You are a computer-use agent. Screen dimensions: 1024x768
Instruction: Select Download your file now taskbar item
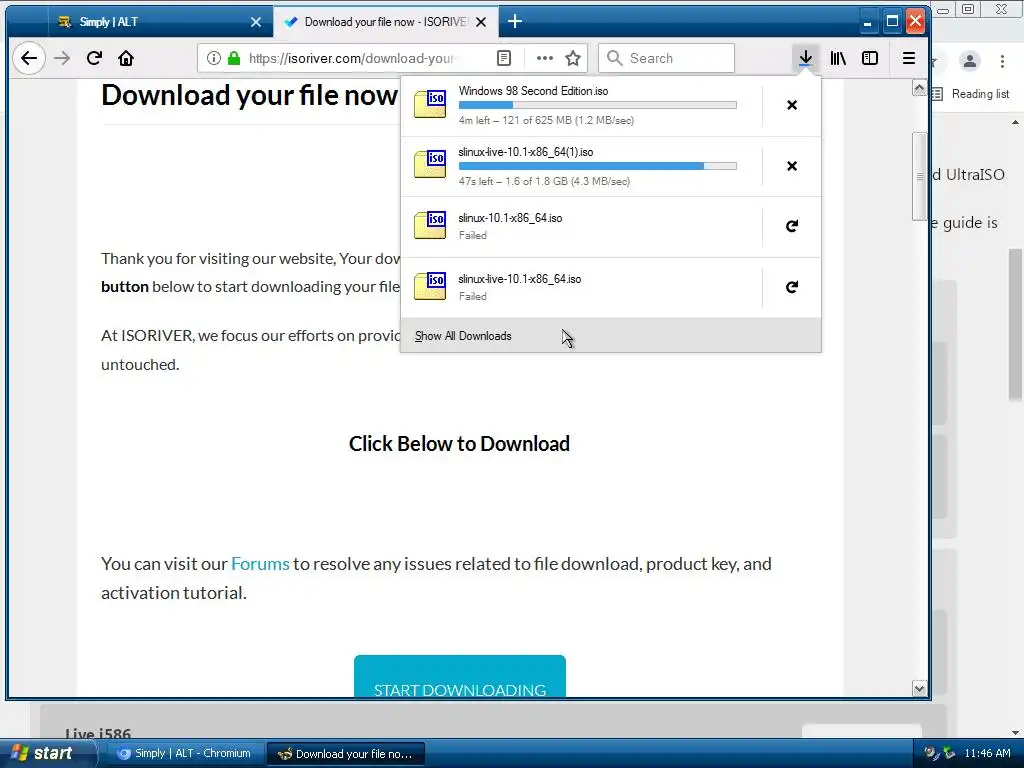click(346, 754)
